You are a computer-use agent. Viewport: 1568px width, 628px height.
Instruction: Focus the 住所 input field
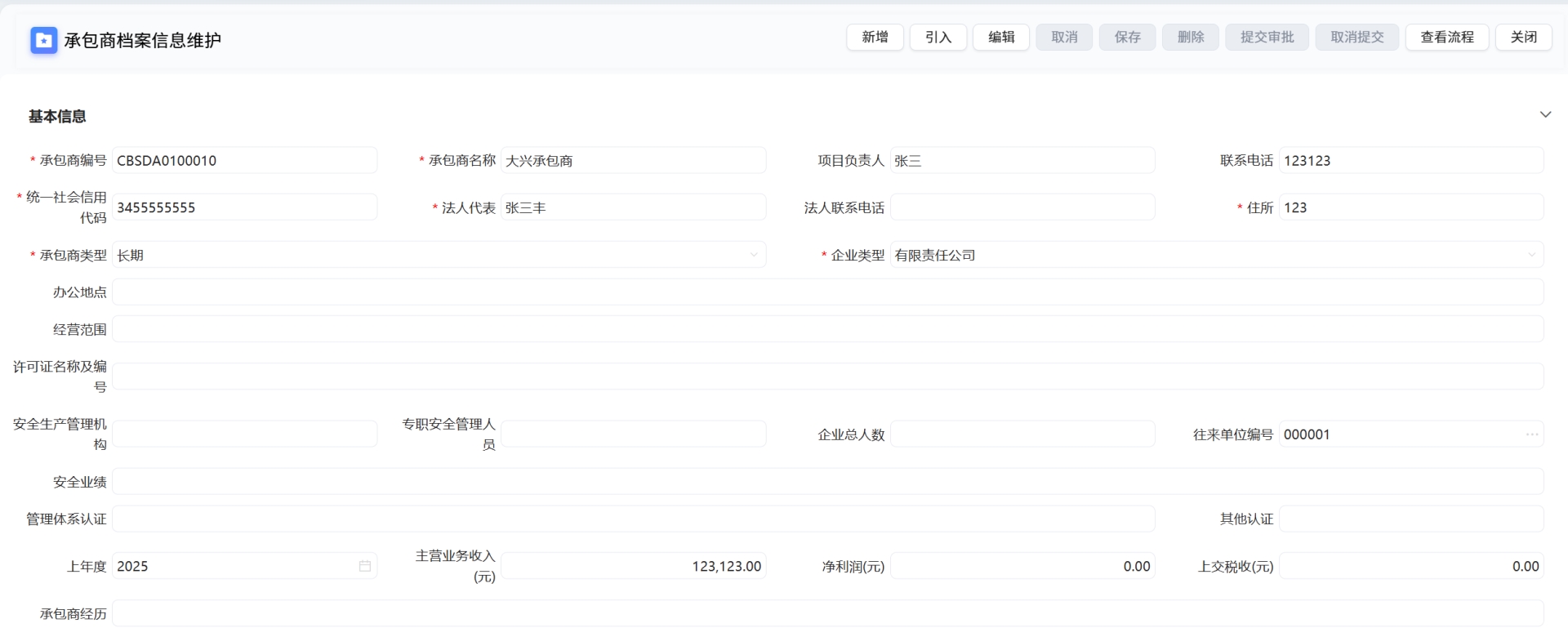pyautogui.click(x=1411, y=207)
